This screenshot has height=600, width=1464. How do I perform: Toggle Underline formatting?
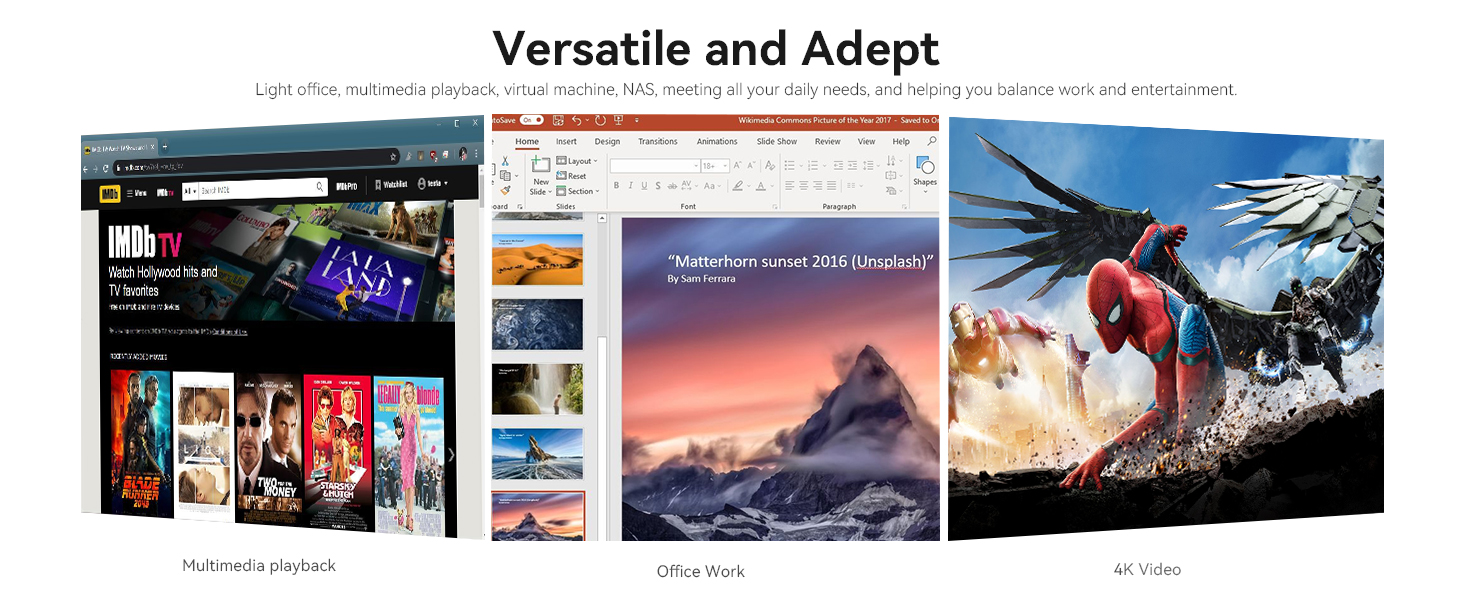(x=644, y=185)
